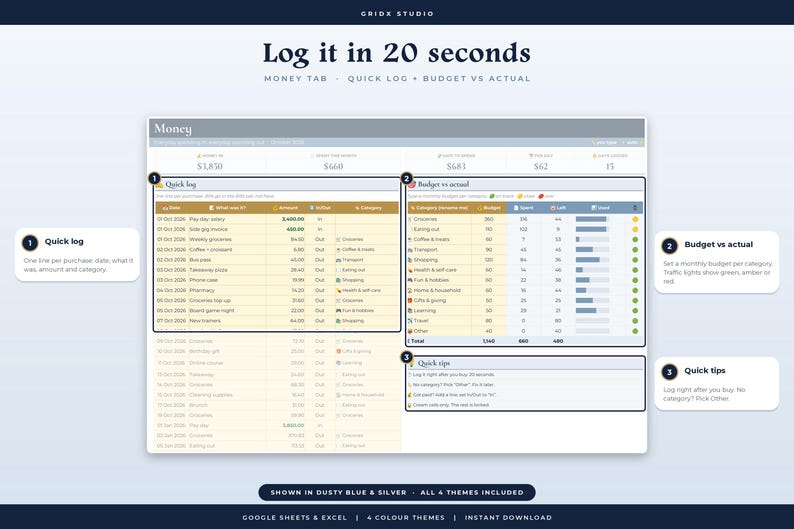Click the Instant Download footer text
The width and height of the screenshot is (794, 529).
coord(508,518)
